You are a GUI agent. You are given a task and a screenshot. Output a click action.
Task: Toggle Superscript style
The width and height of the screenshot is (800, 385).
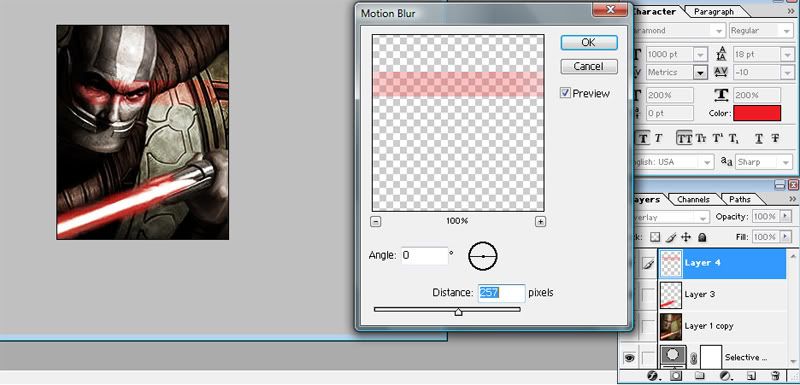tap(718, 138)
